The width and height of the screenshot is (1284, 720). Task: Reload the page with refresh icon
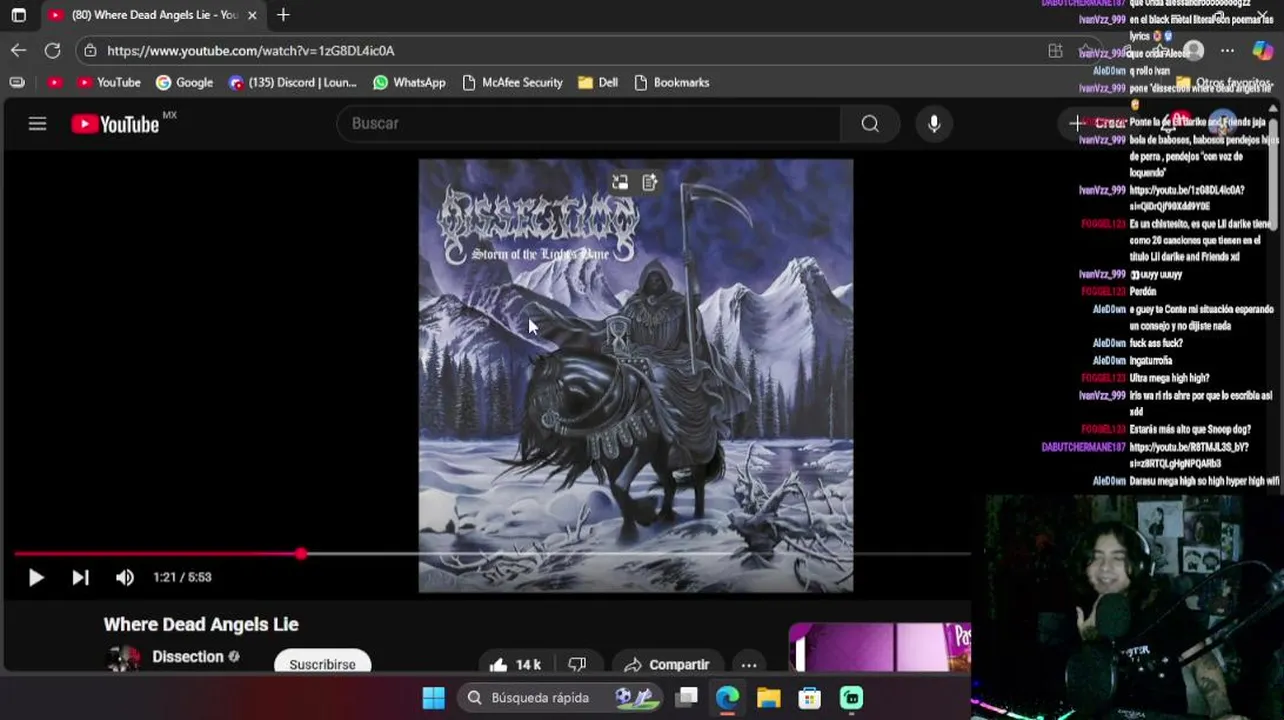53,50
